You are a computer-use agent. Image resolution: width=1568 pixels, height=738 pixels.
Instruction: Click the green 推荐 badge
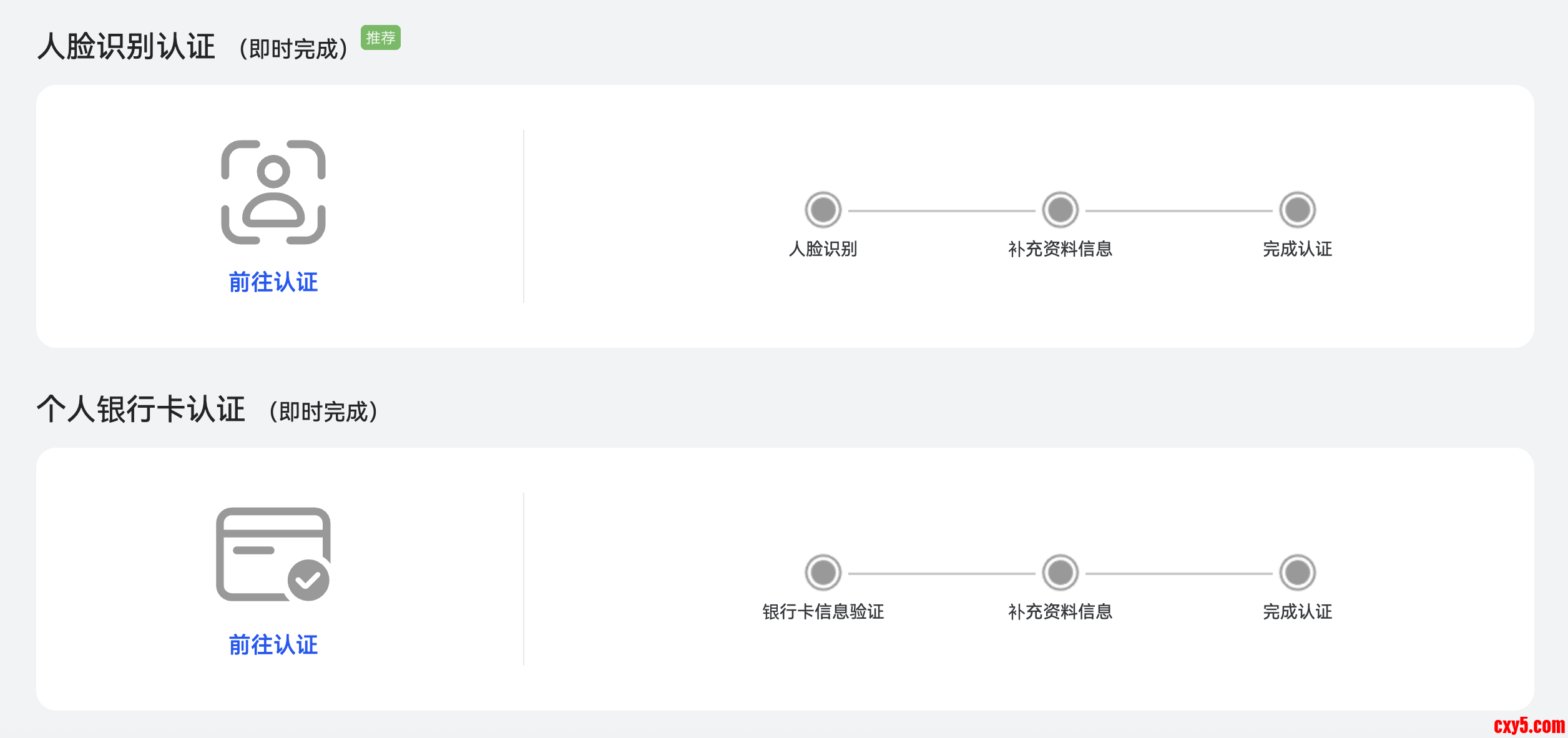(381, 38)
